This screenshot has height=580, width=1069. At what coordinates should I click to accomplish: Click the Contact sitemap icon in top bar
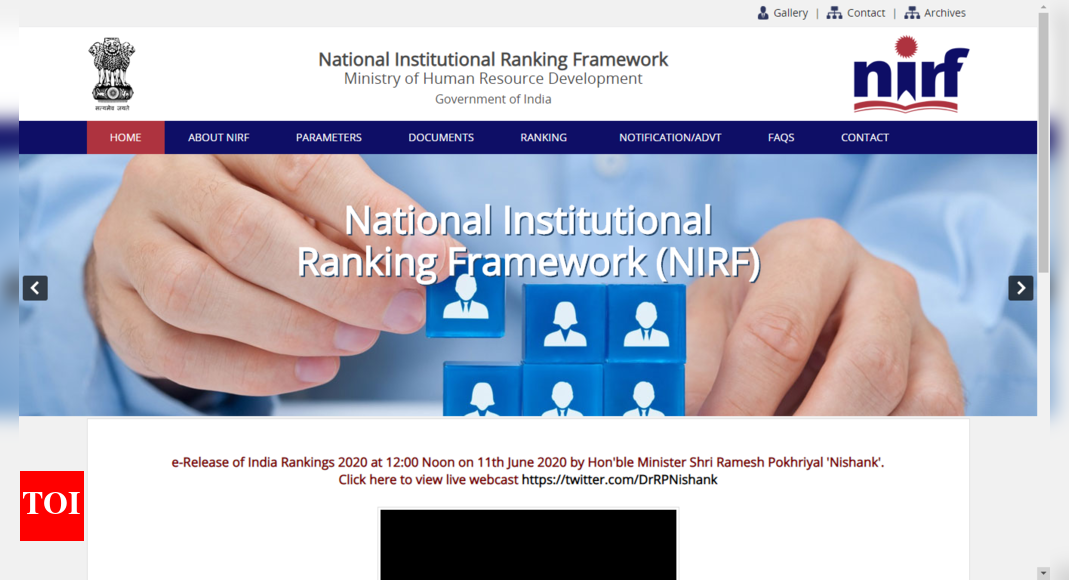coord(834,13)
